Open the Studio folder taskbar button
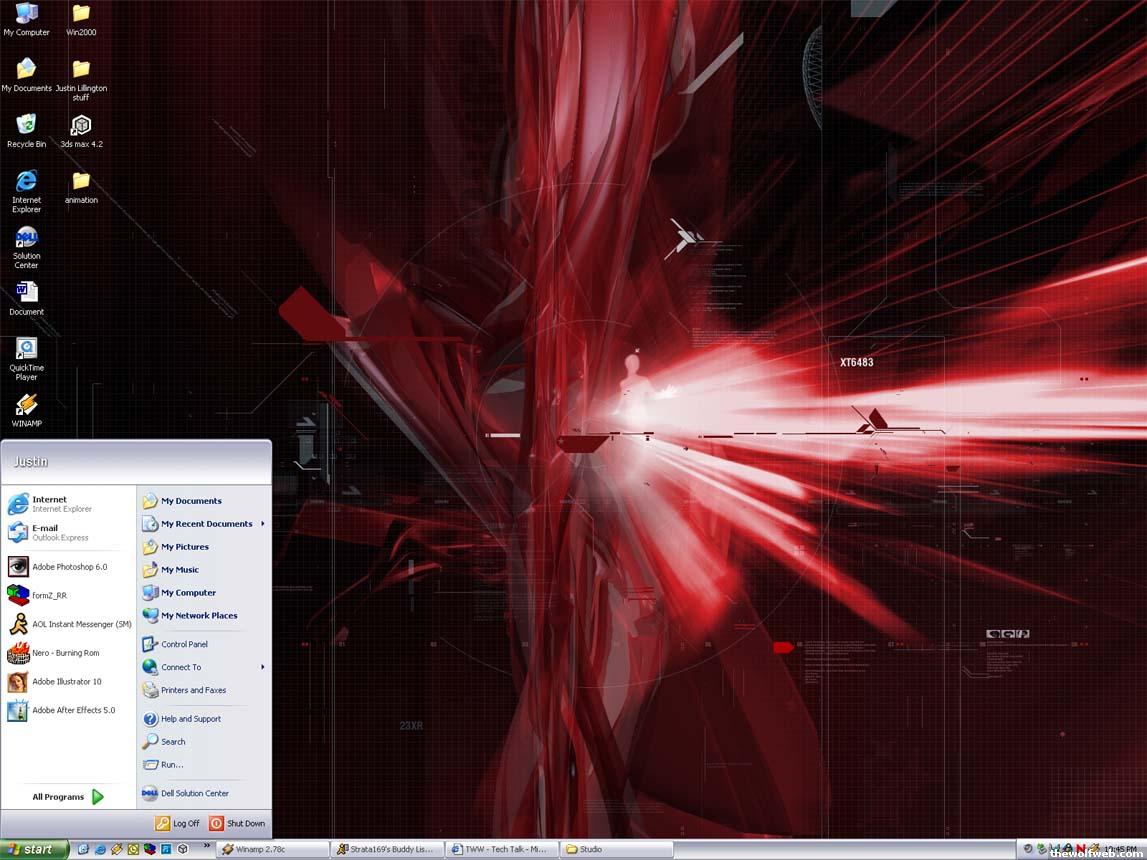This screenshot has height=860, width=1147. 615,849
